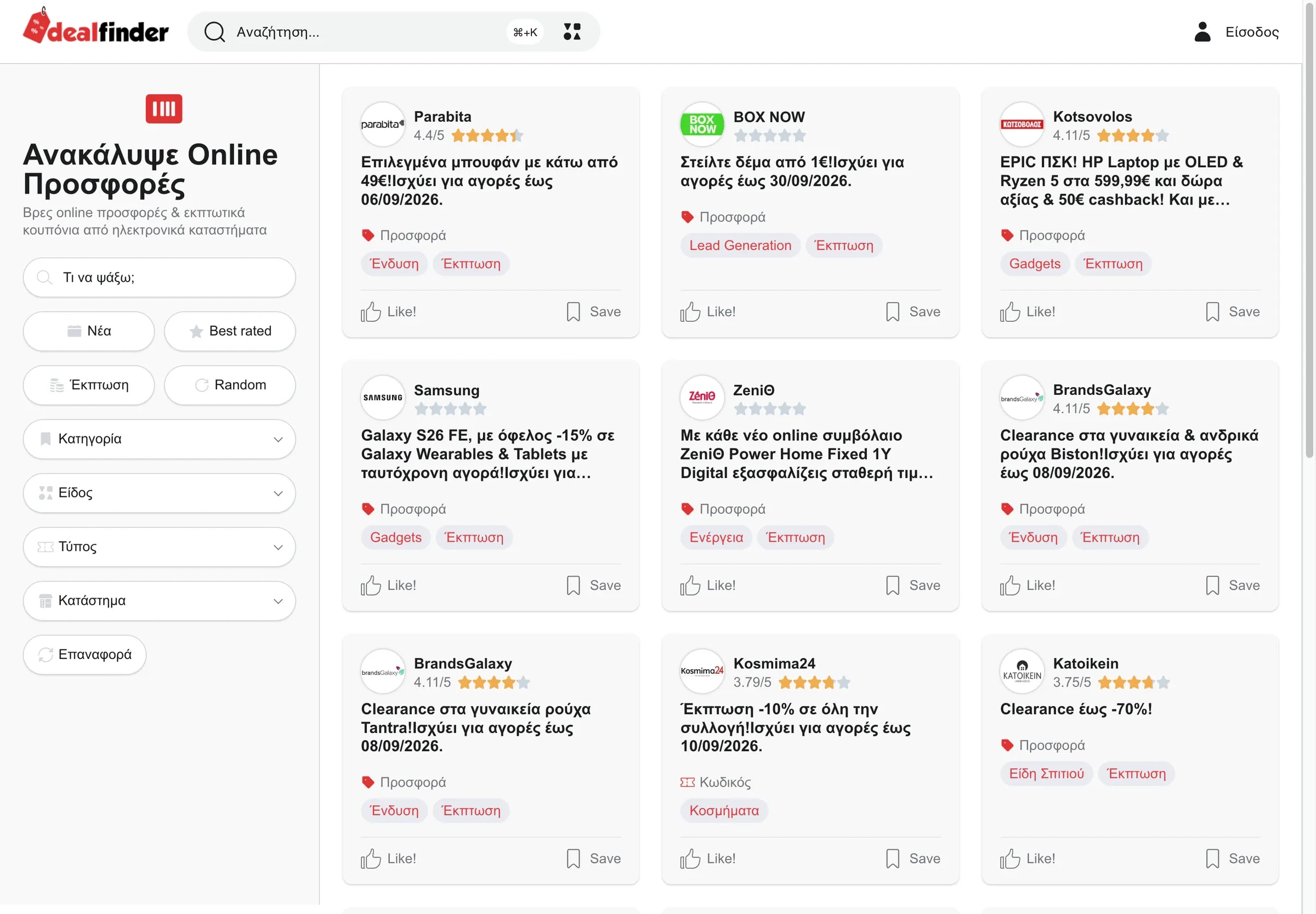Like the BrandsGalaxy Tantra offer

pyautogui.click(x=388, y=859)
